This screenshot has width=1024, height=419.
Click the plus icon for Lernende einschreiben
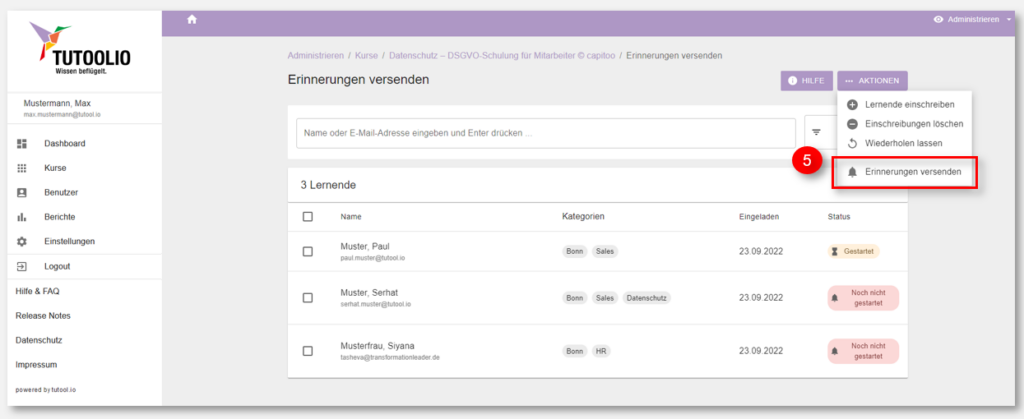tap(852, 104)
